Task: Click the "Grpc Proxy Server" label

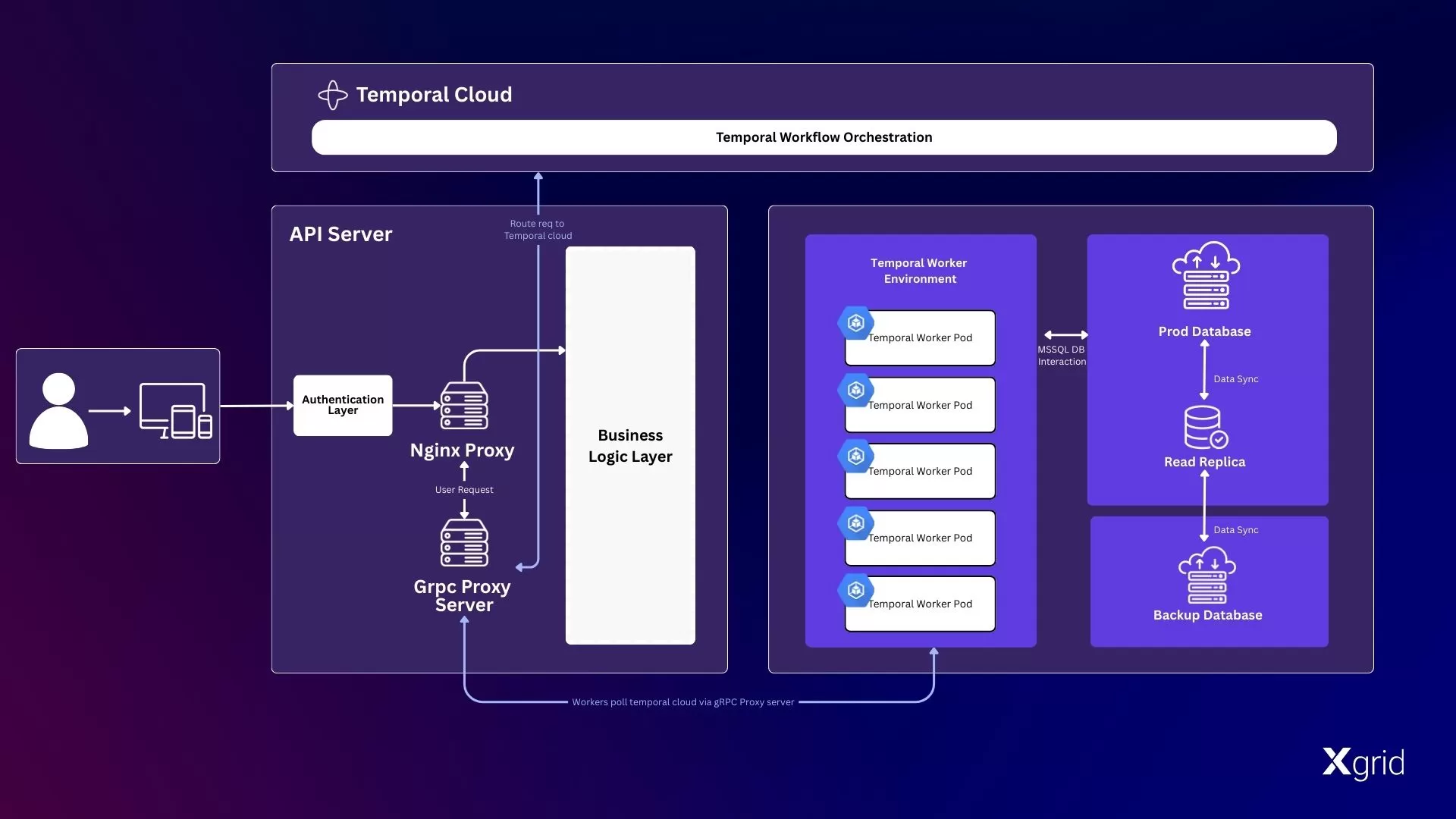Action: tap(463, 596)
